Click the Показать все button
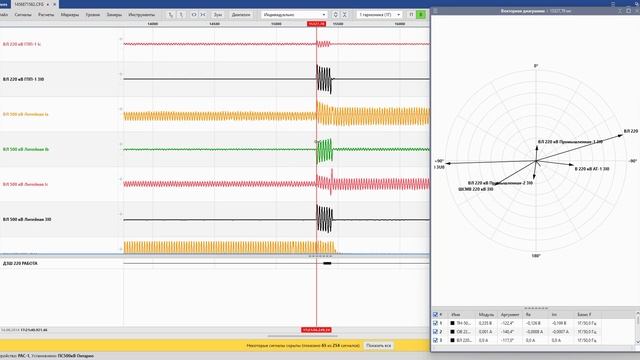 click(x=378, y=346)
